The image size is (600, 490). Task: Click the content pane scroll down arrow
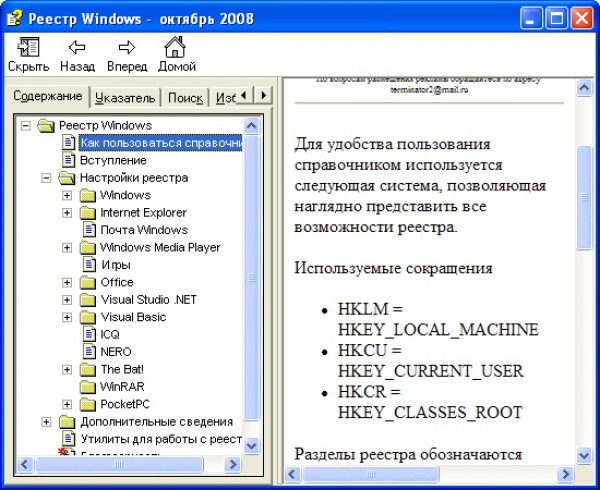[584, 456]
